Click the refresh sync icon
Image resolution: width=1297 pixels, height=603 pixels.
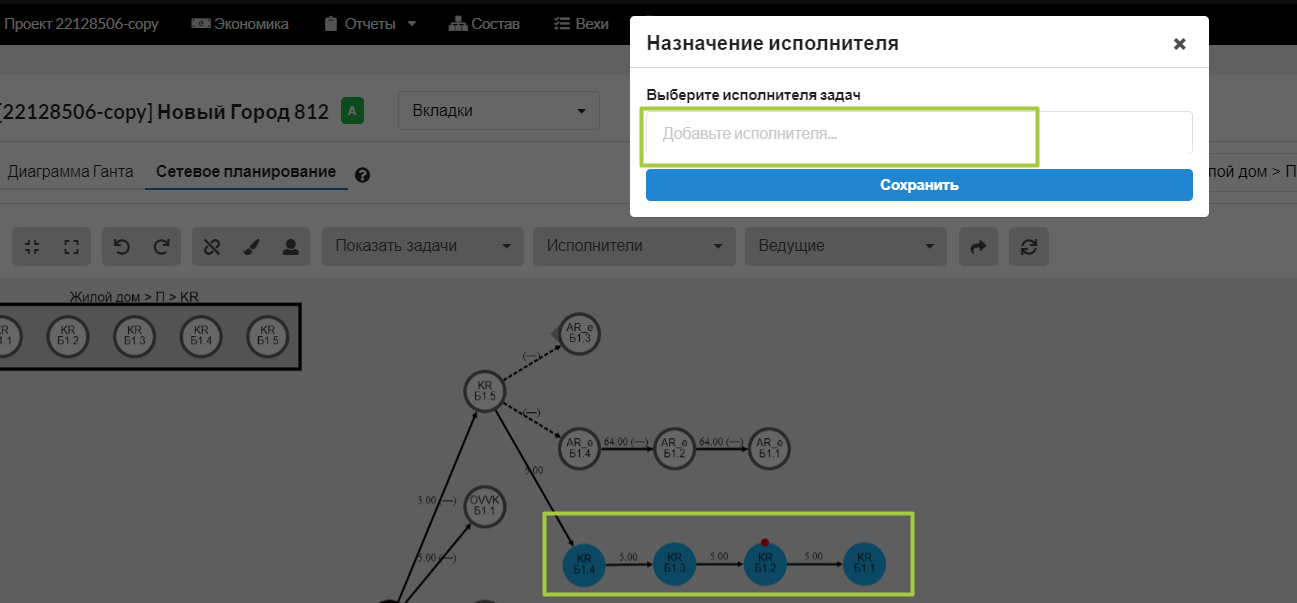pos(1029,246)
